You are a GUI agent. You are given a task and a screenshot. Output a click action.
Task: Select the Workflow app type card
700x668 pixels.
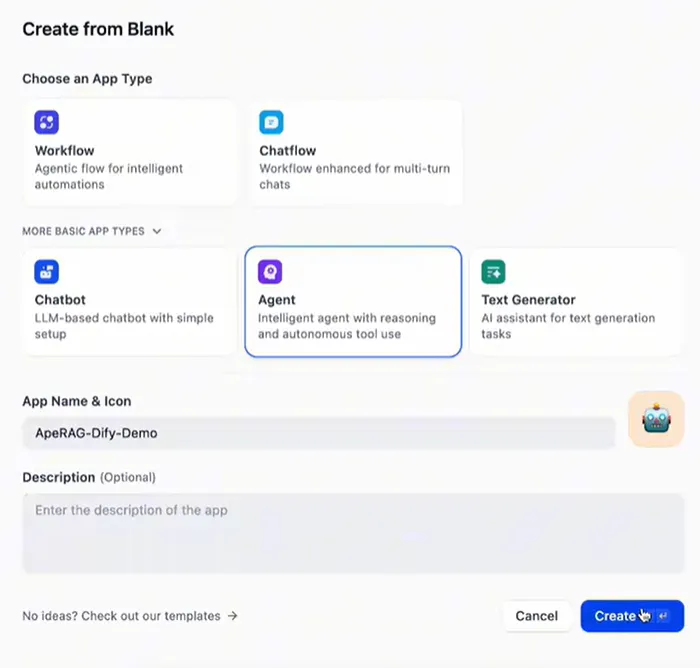click(129, 152)
